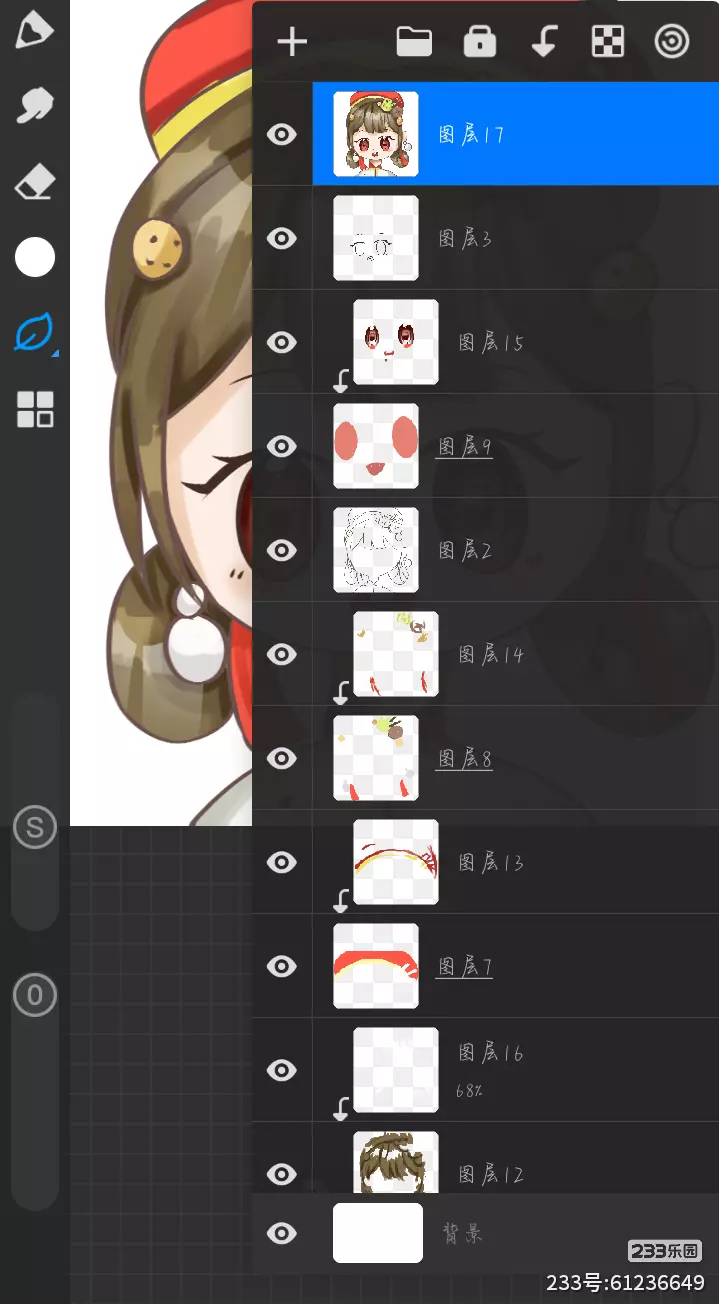Open the layers leaf icon

(x=34, y=332)
